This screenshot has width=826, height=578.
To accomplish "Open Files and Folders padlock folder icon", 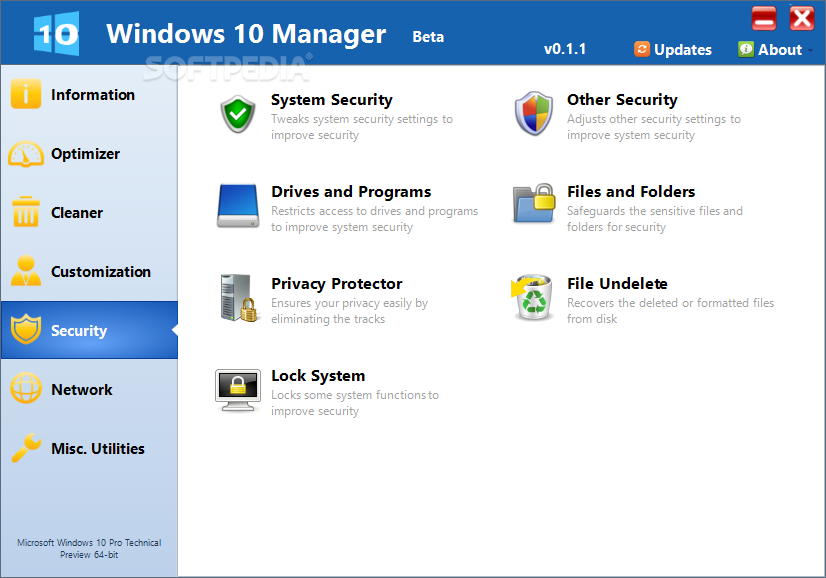I will pyautogui.click(x=533, y=204).
